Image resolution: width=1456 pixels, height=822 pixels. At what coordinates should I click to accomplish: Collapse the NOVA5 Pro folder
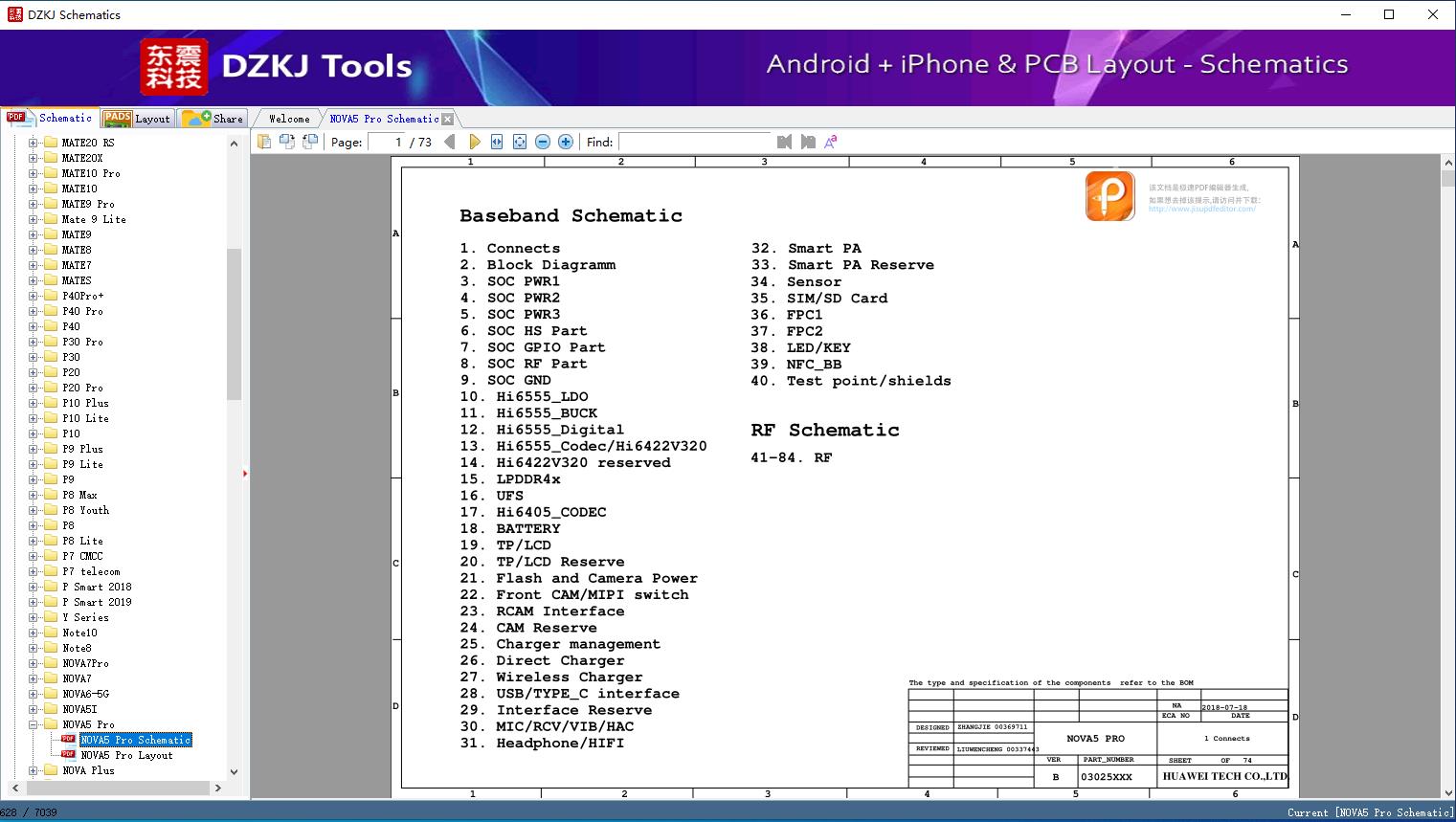34,724
